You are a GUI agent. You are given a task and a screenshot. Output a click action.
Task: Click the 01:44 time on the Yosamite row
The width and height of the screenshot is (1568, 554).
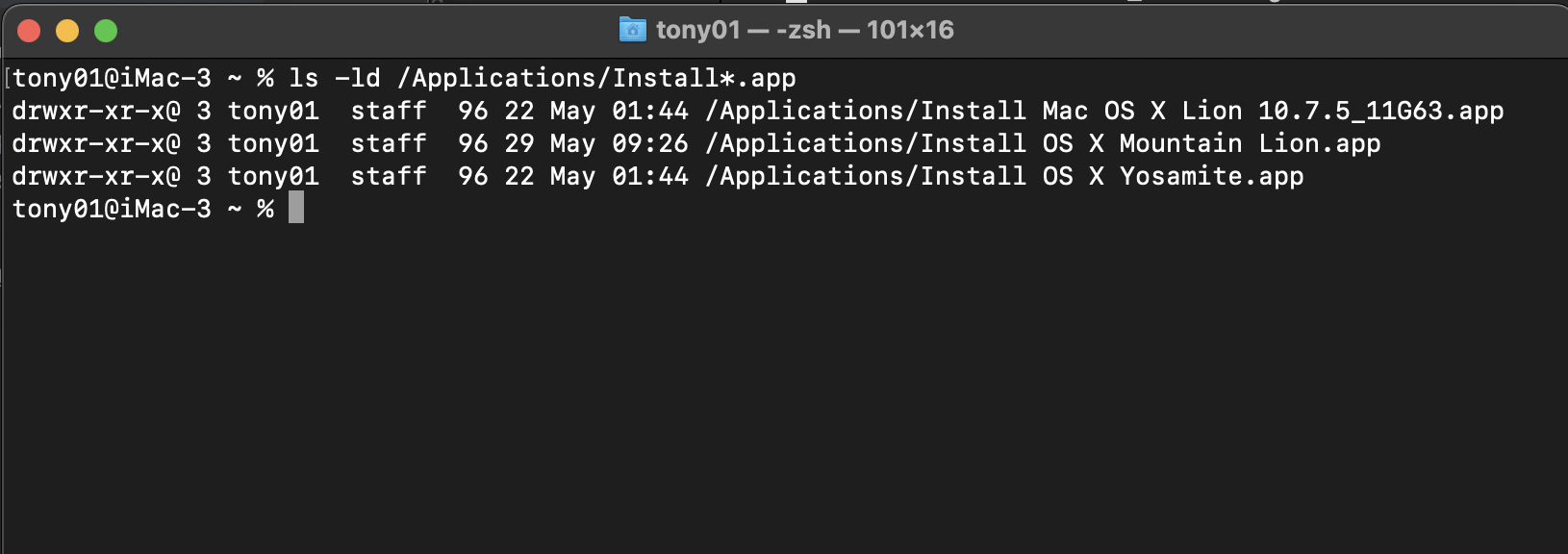(x=650, y=176)
